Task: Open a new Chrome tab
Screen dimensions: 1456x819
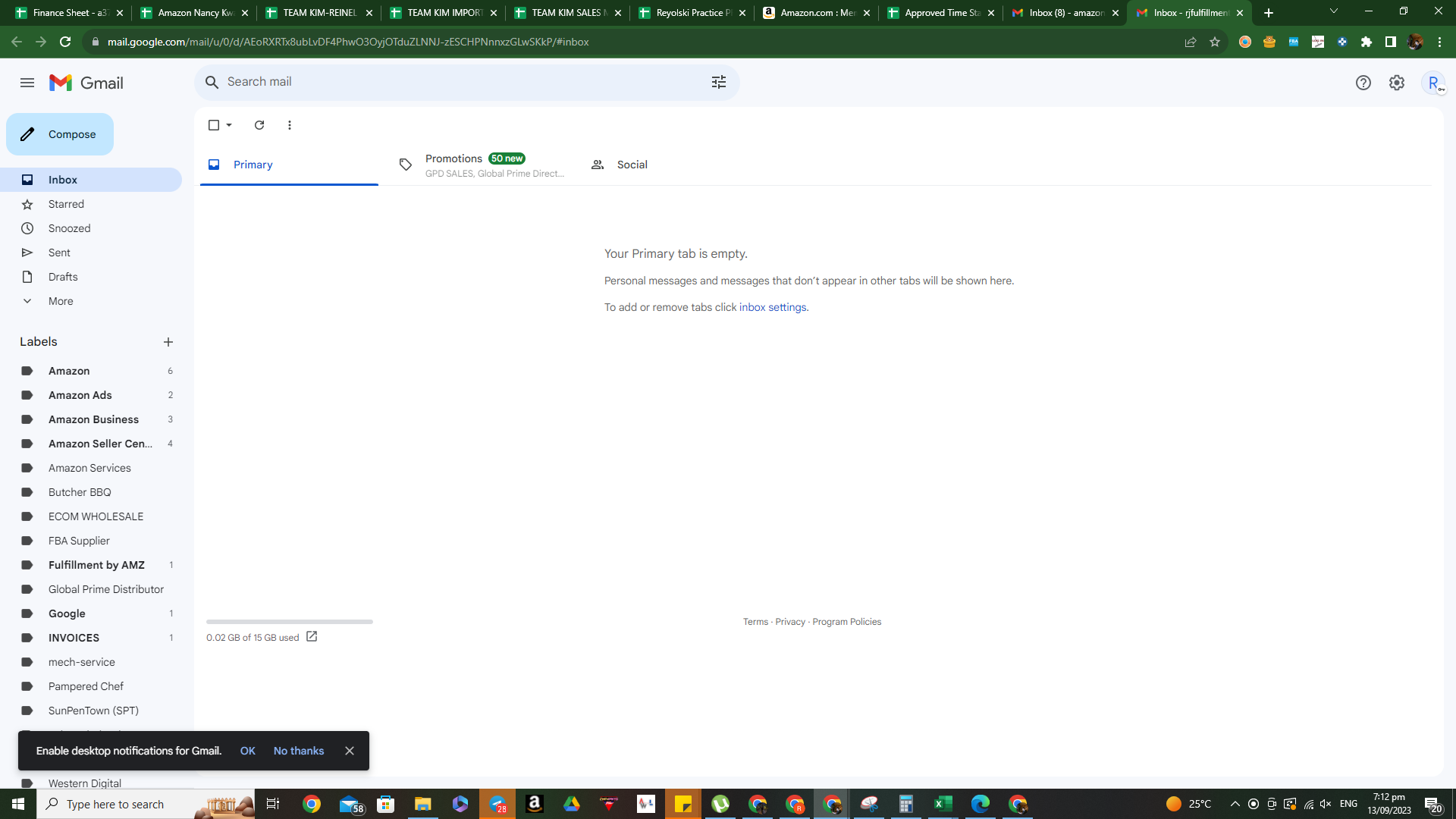Action: pos(1269,13)
